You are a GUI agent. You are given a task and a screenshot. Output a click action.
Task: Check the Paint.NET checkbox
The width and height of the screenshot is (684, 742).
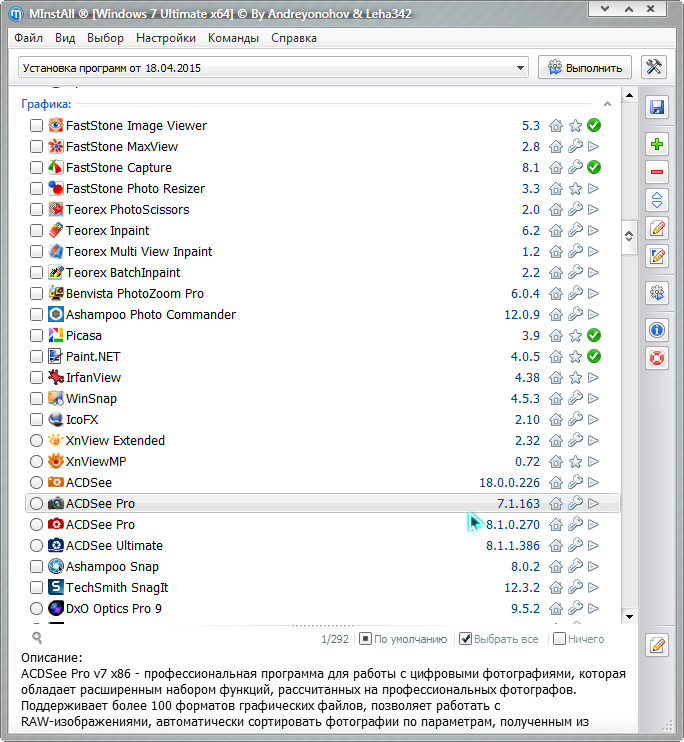pos(36,356)
